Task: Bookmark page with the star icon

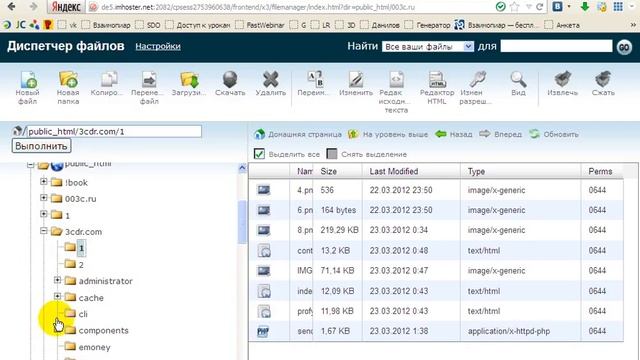Action: pyautogui.click(x=515, y=7)
